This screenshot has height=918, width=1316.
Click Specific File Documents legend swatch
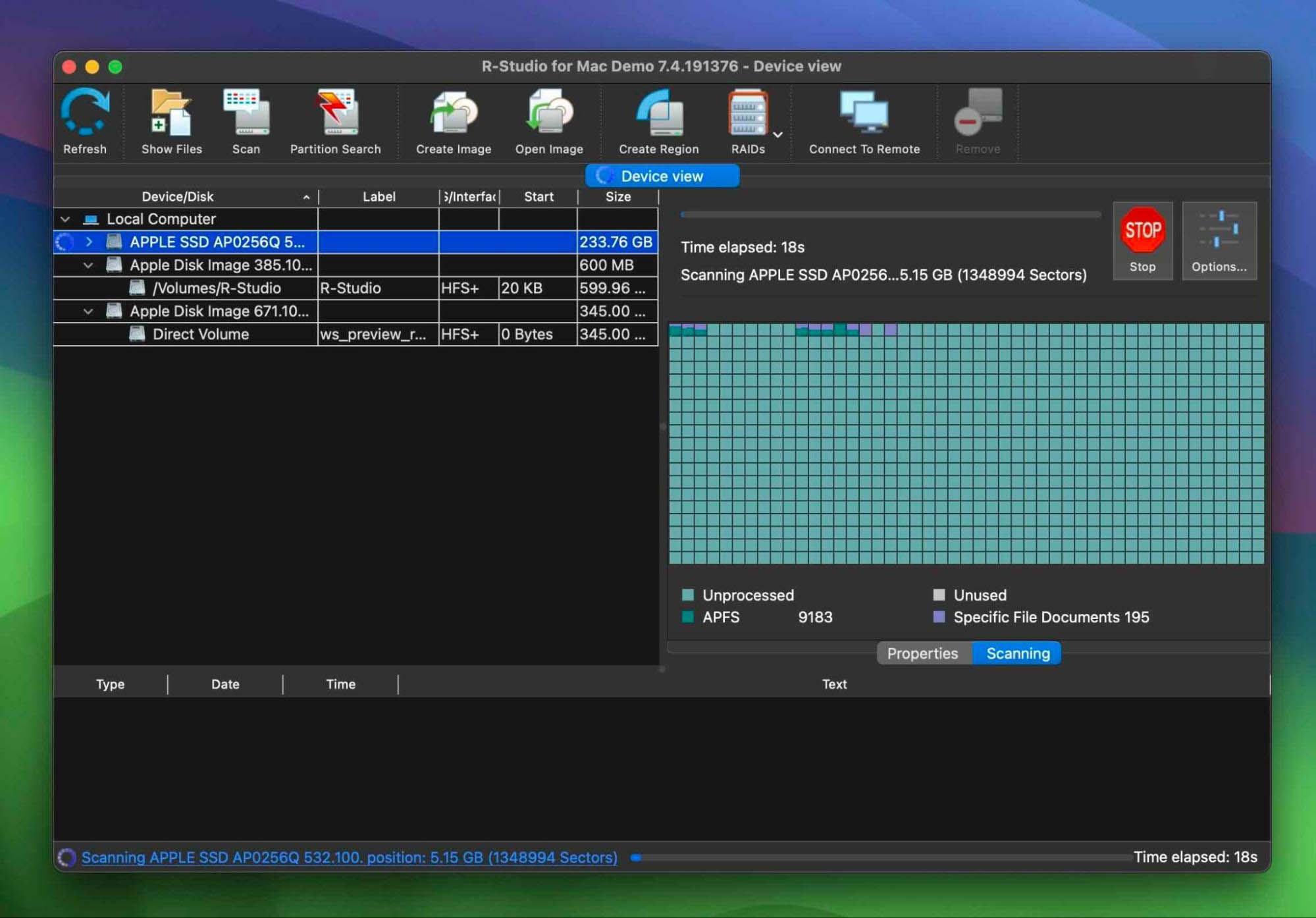939,617
